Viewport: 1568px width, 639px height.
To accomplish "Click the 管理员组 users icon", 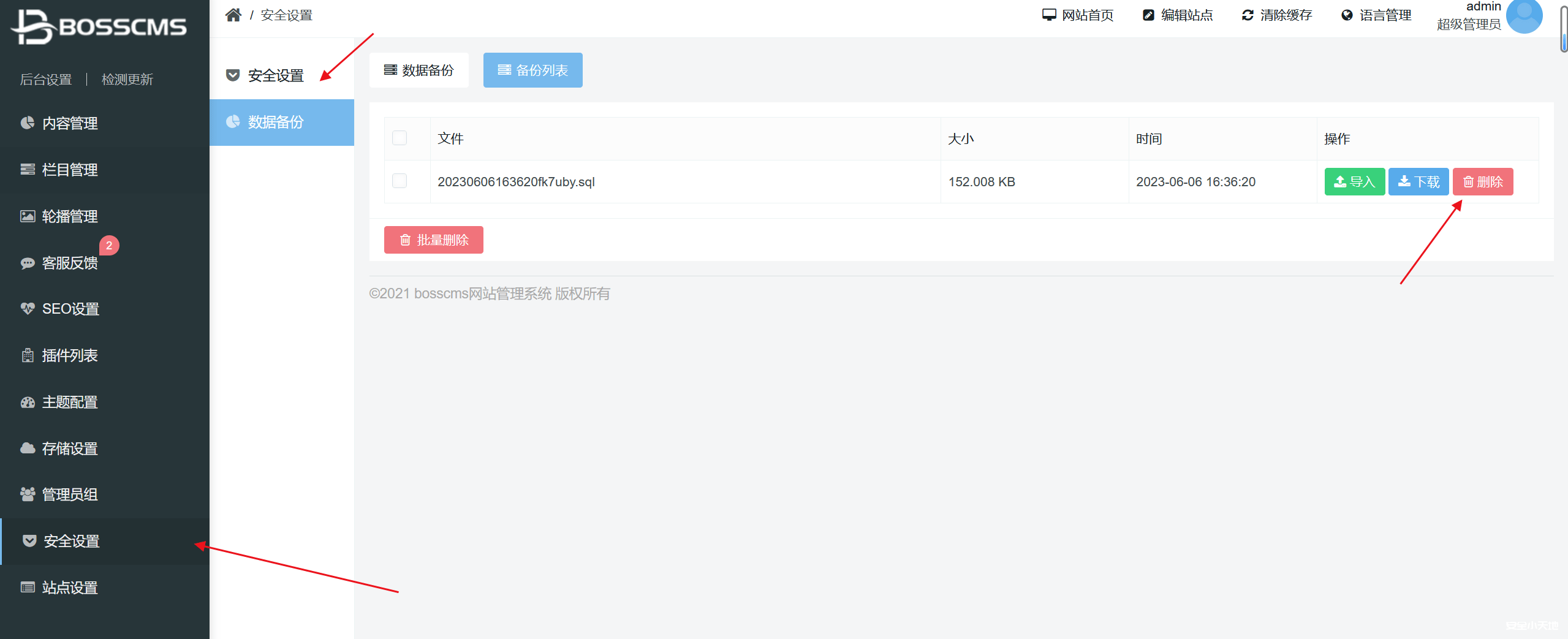I will pos(28,494).
